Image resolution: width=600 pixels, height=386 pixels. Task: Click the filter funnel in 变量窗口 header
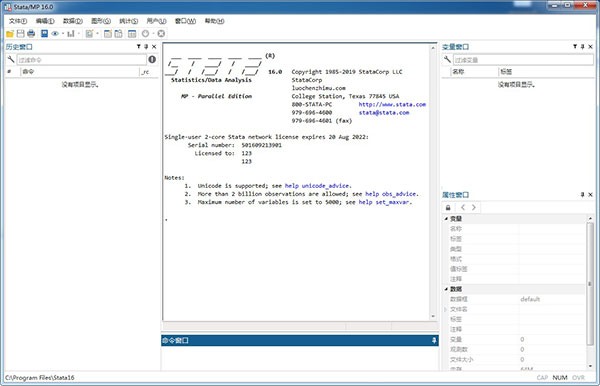[x=575, y=47]
